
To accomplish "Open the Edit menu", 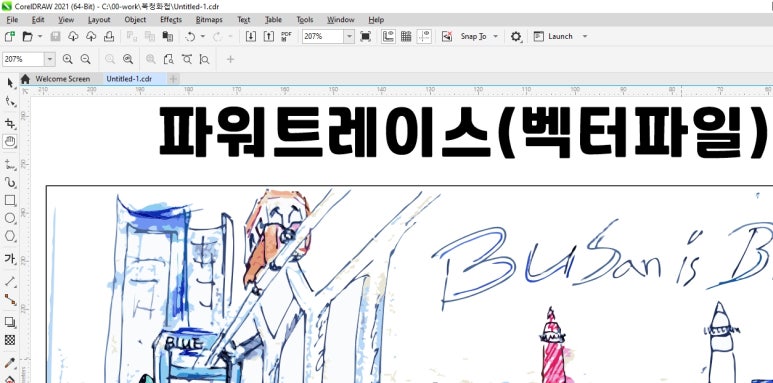I will pyautogui.click(x=38, y=20).
